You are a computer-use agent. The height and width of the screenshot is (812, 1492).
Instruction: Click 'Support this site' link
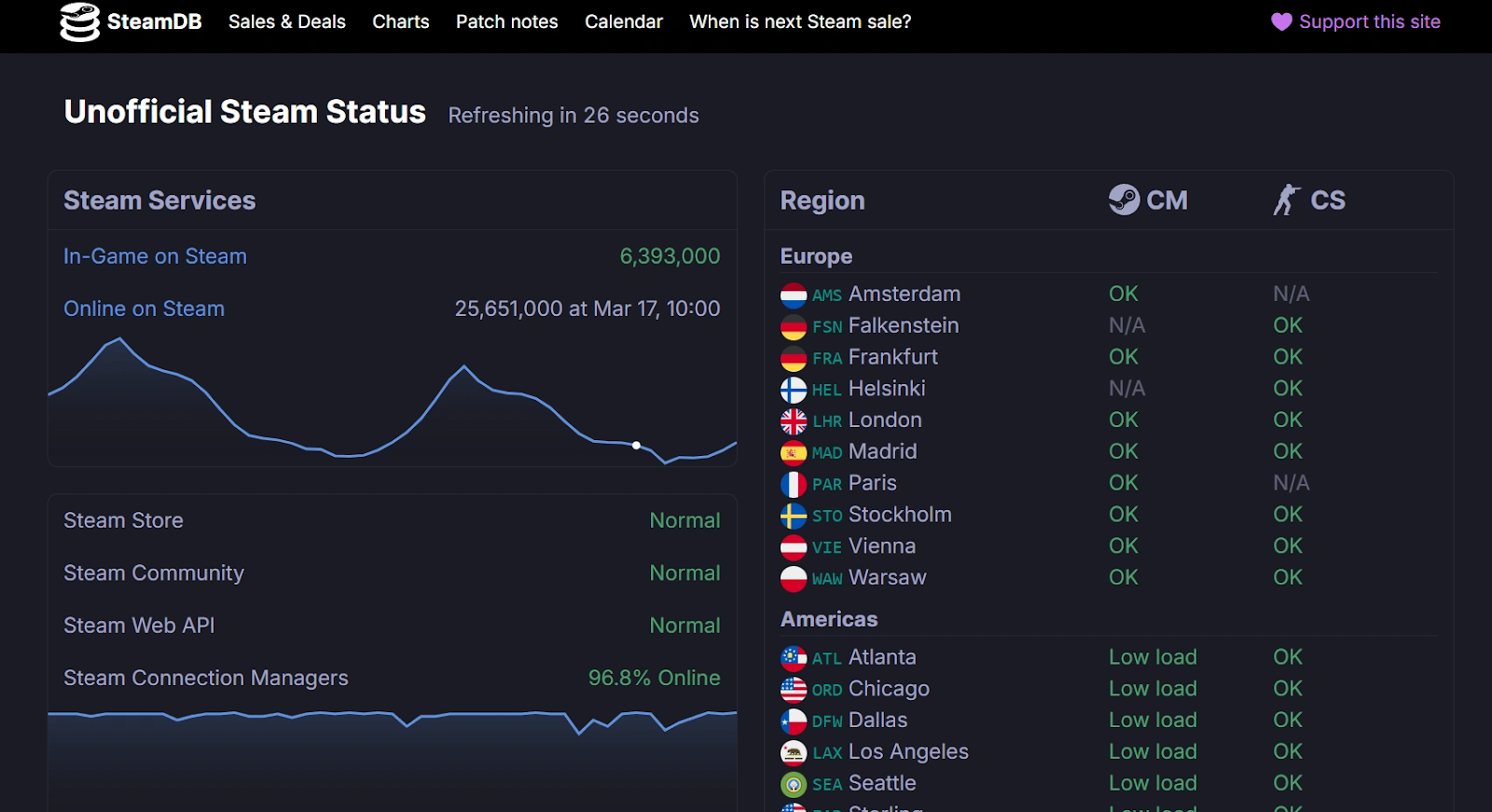pos(1369,21)
